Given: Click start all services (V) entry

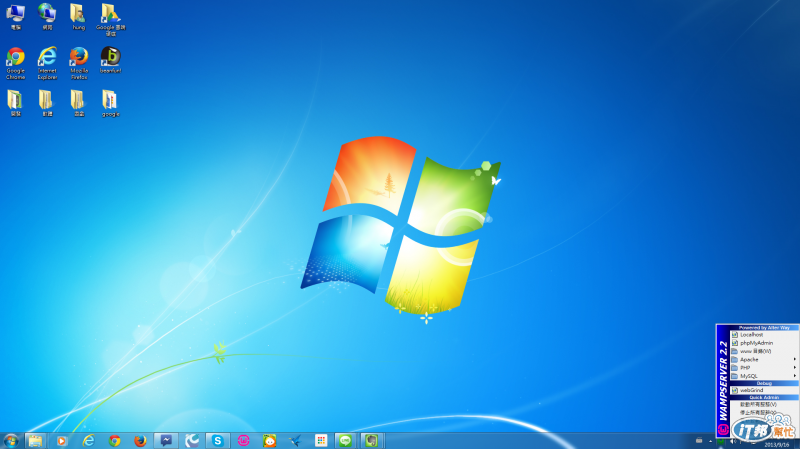Looking at the screenshot, I should [x=764, y=404].
